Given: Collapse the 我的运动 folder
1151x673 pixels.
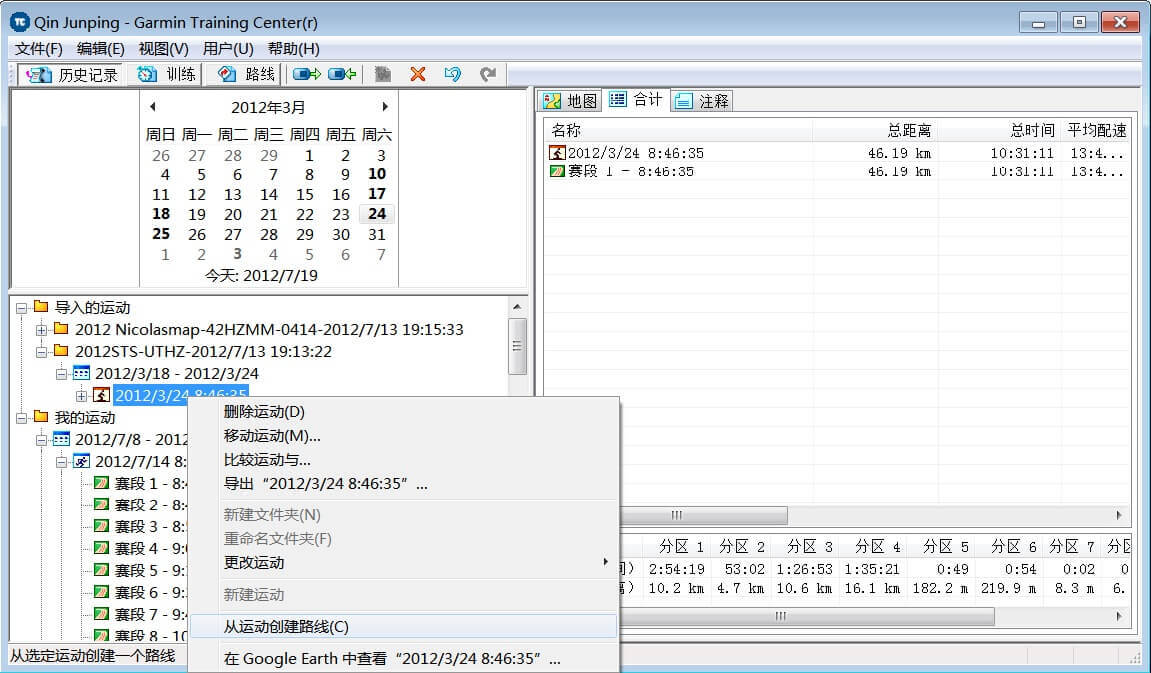Looking at the screenshot, I should point(22,418).
